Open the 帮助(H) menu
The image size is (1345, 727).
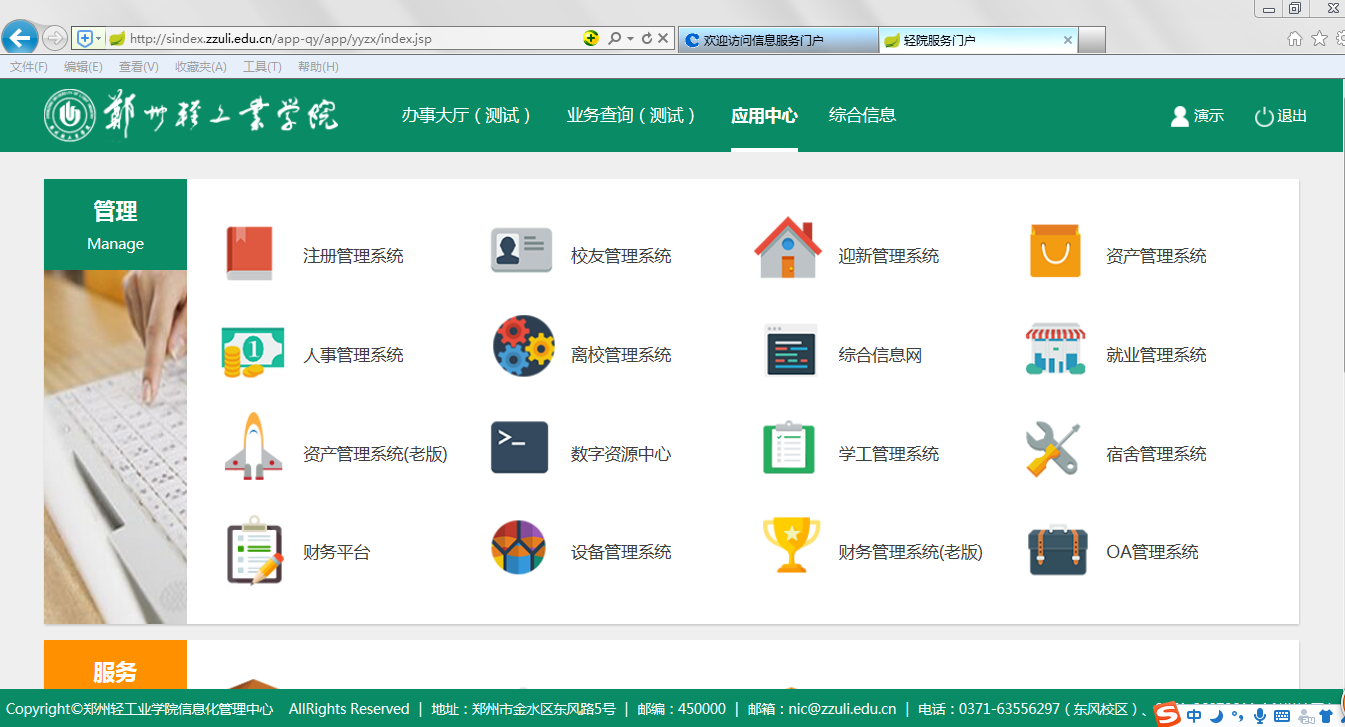(318, 67)
